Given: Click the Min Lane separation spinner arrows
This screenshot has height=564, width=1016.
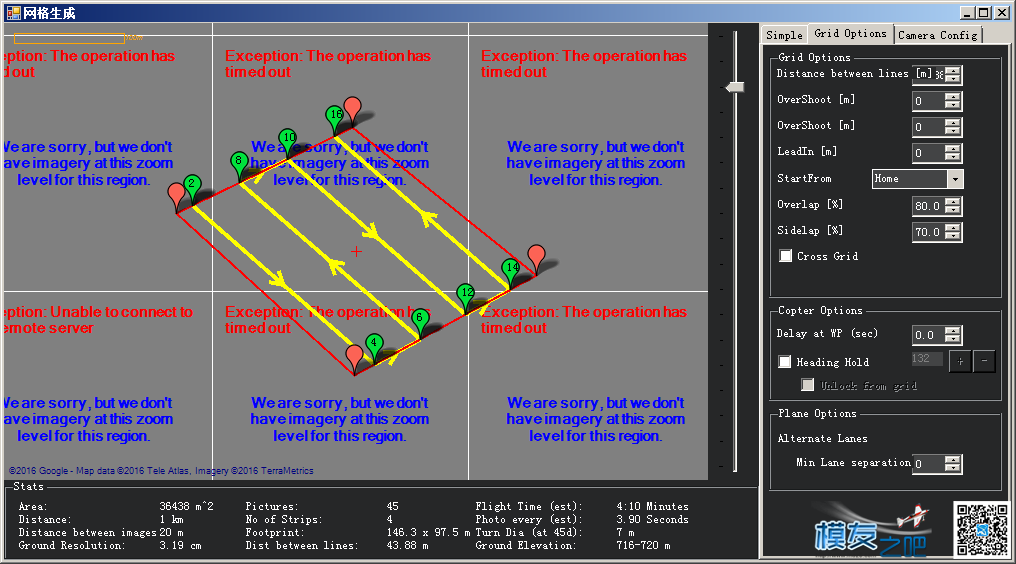Looking at the screenshot, I should tap(952, 464).
